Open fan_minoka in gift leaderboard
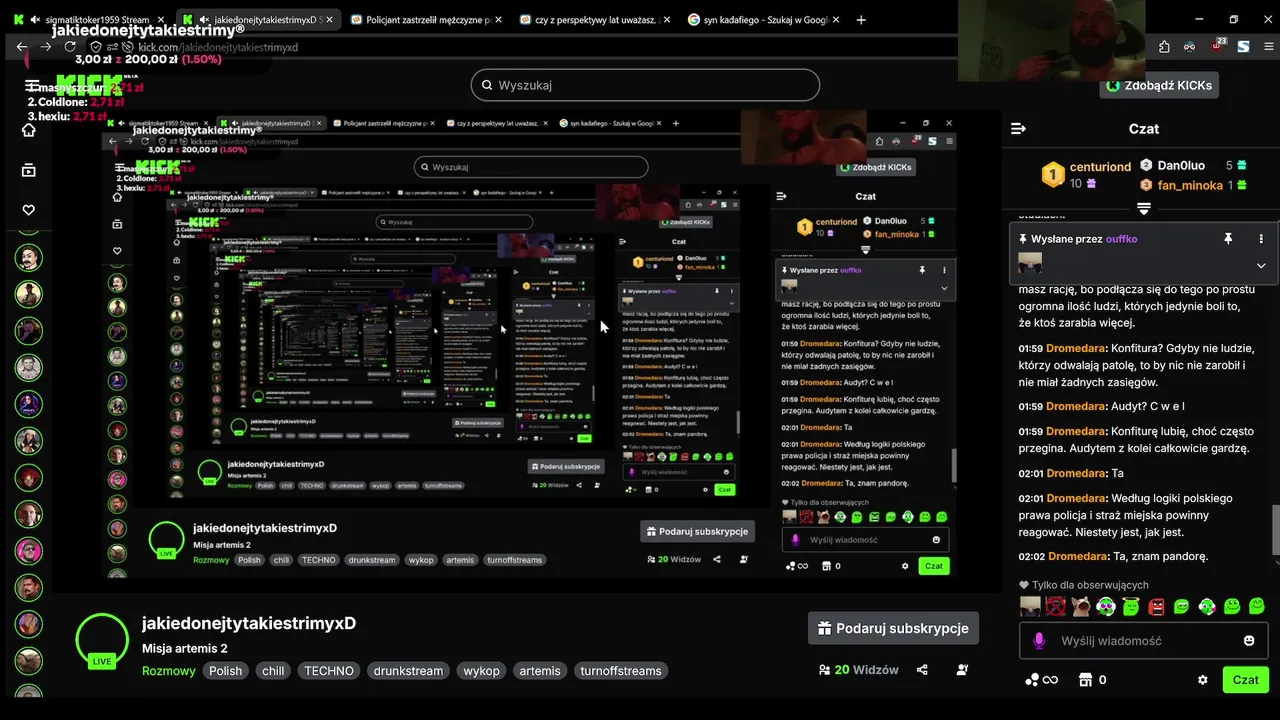Viewport: 1280px width, 720px height. point(1190,185)
